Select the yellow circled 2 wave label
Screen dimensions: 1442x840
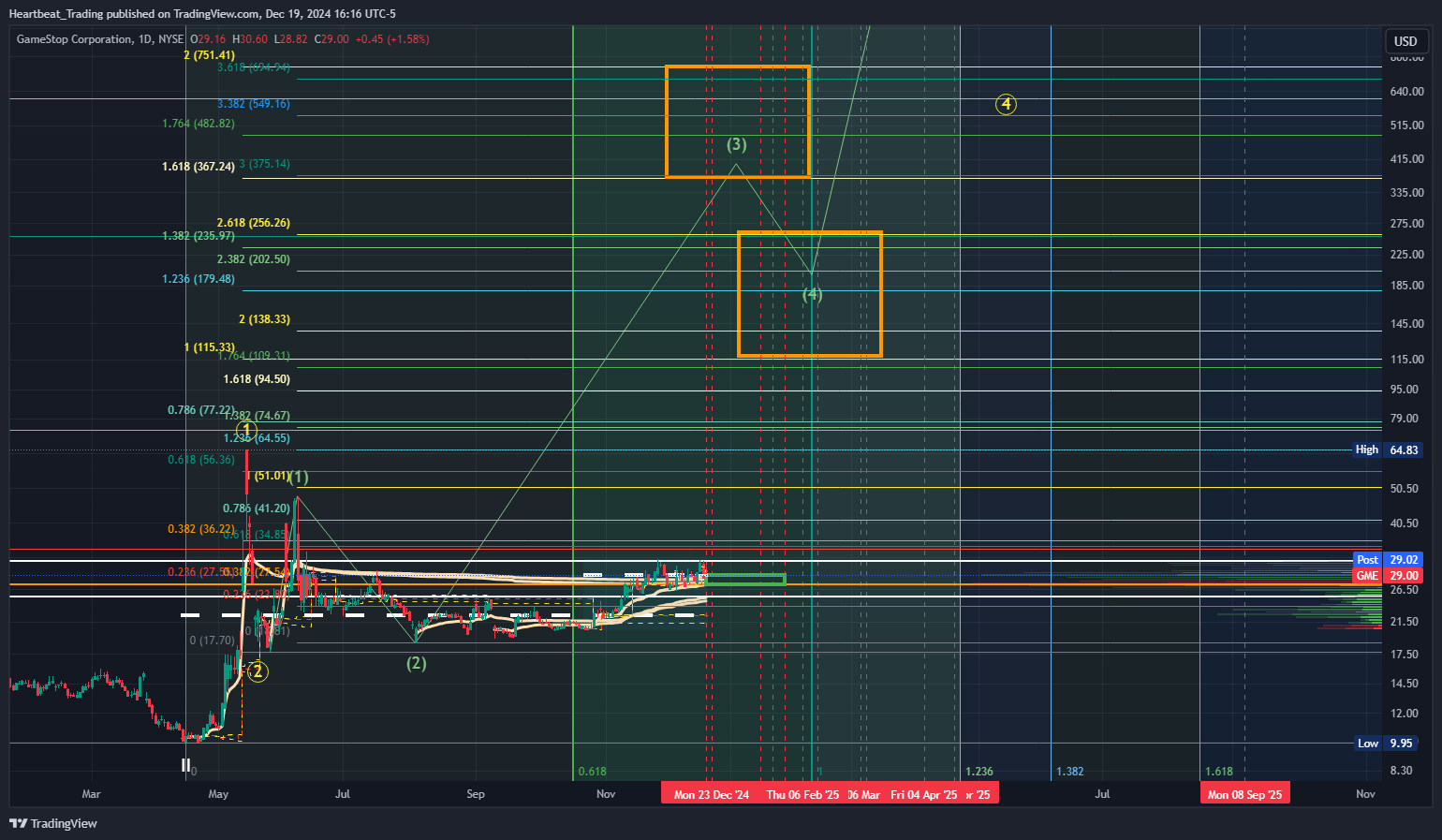click(x=257, y=671)
